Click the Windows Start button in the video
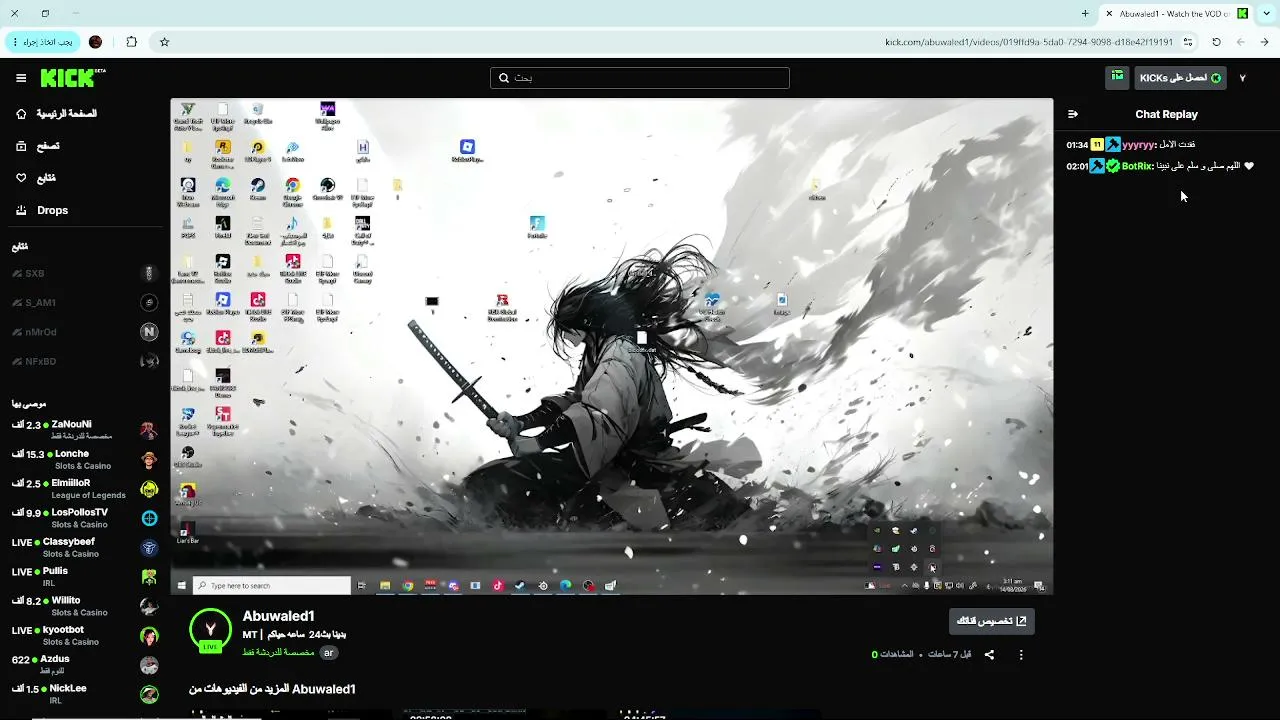This screenshot has height=720, width=1280. point(181,586)
